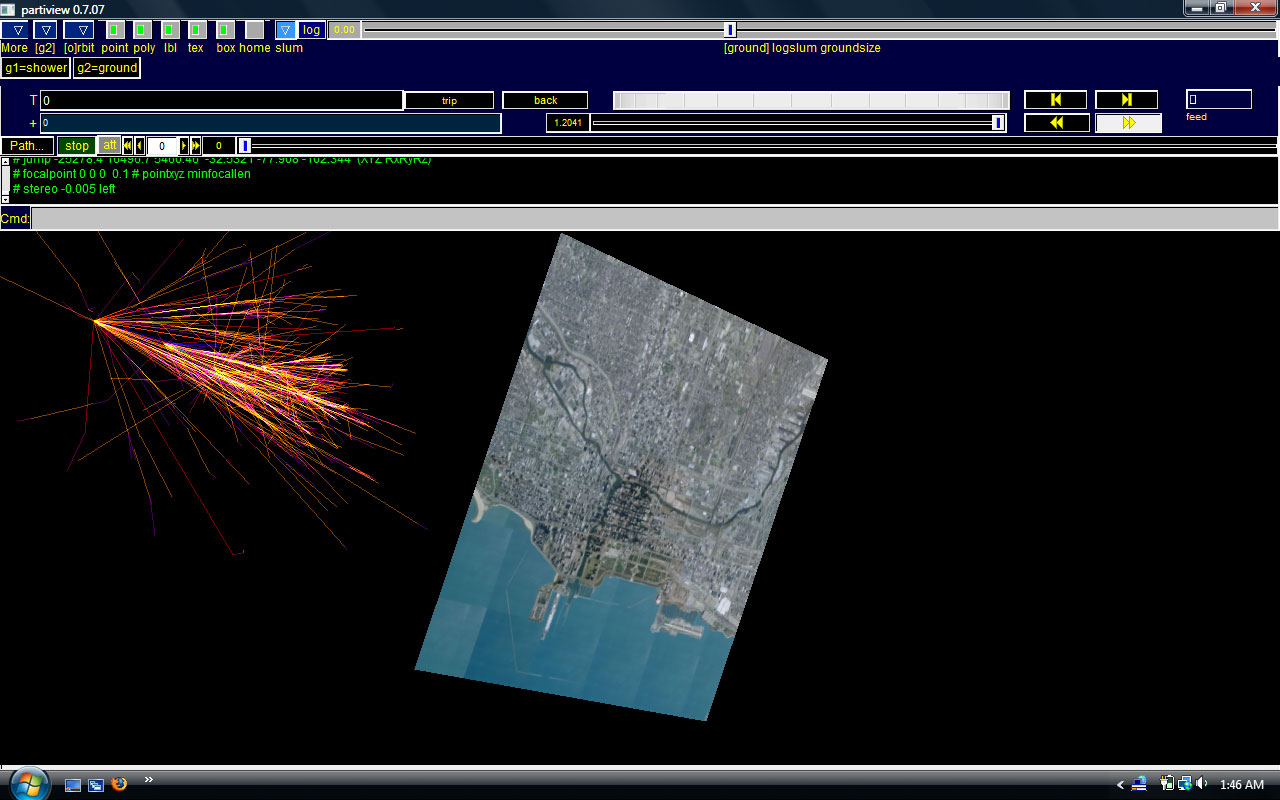
Task: Toggle the tex texture display button
Action: 197,30
